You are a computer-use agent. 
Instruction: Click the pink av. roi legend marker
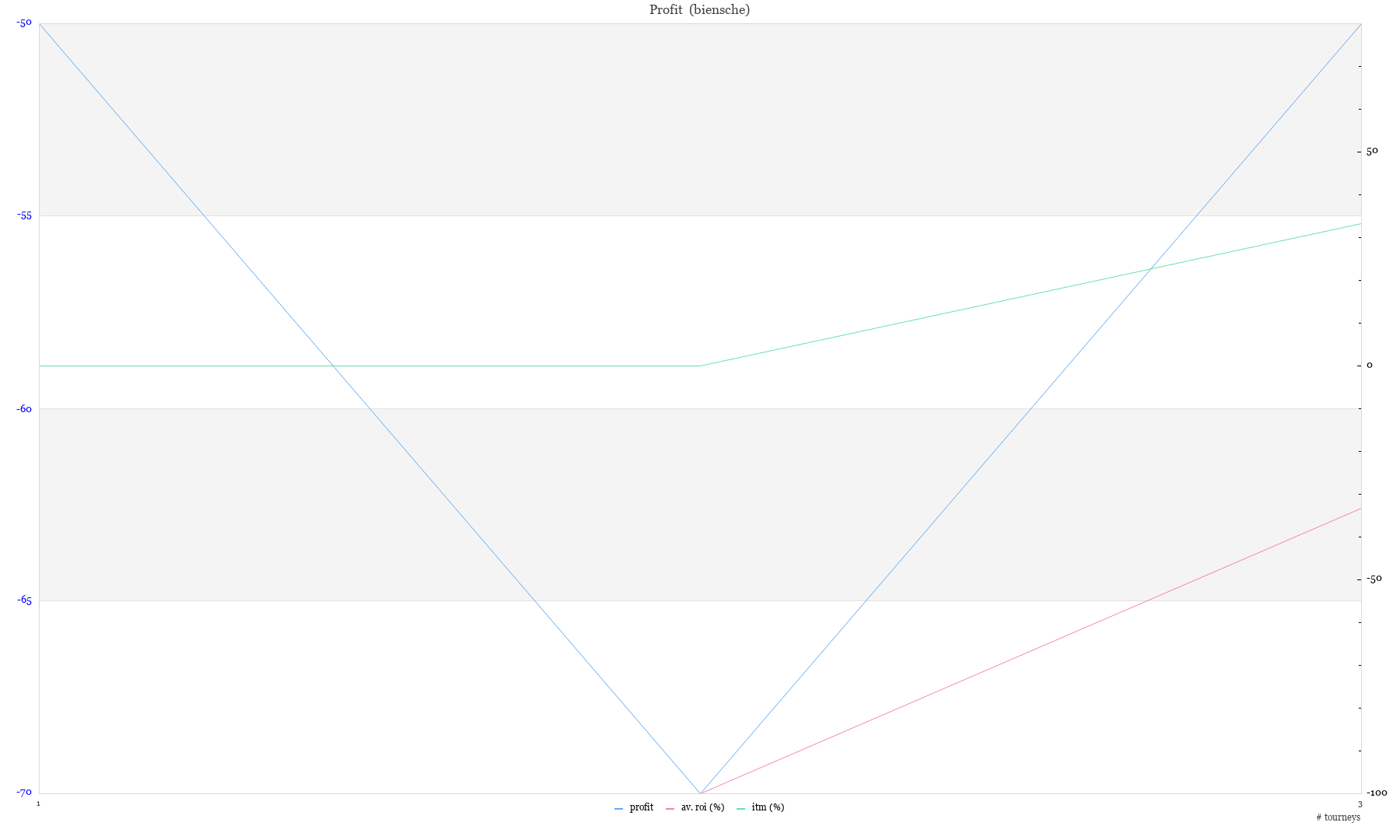click(670, 809)
